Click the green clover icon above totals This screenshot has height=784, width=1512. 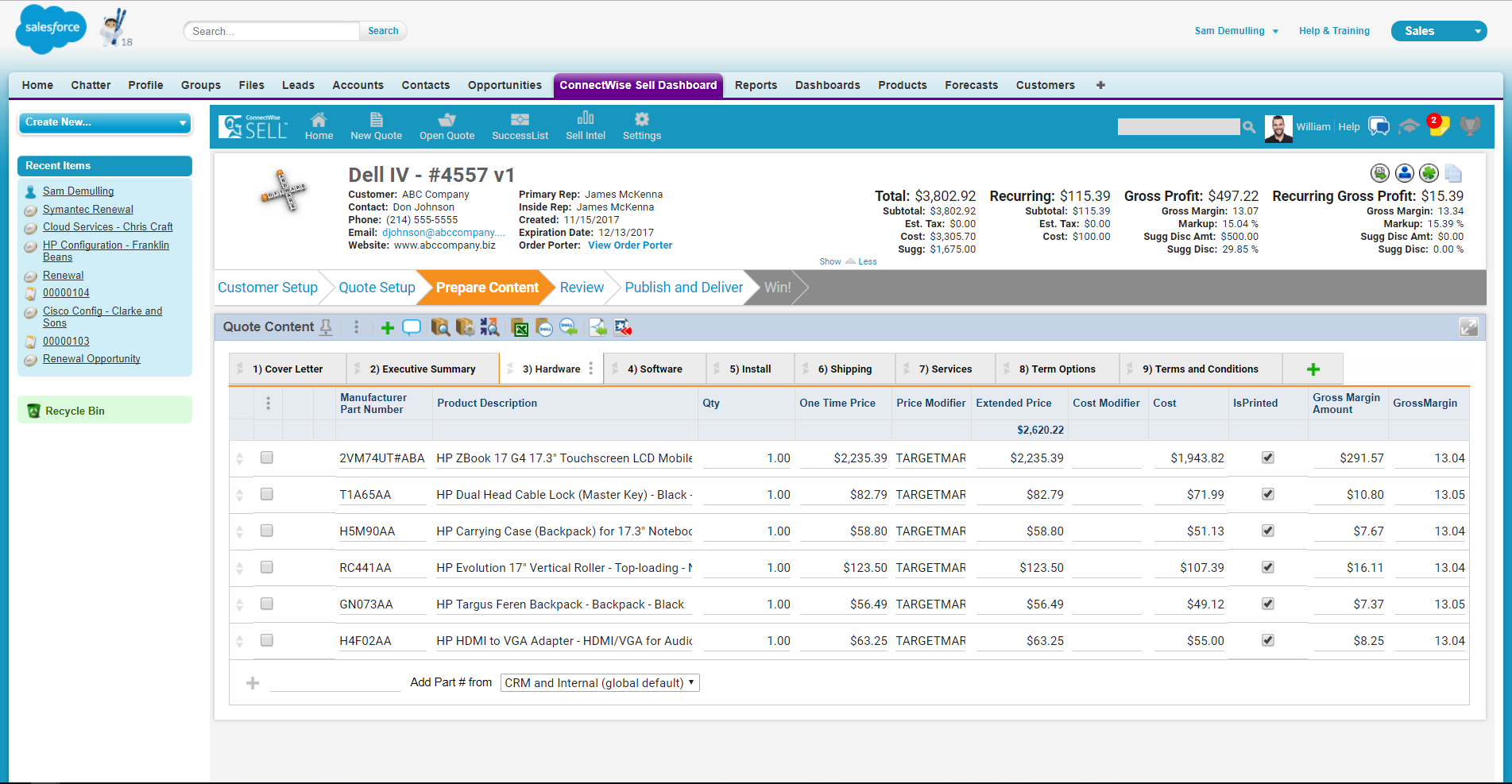pos(1429,173)
